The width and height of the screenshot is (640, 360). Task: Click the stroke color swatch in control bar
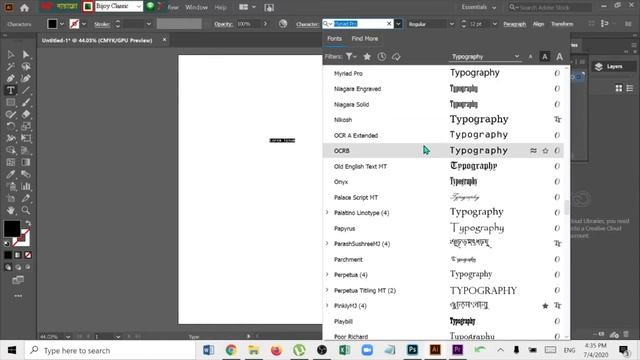(74, 24)
